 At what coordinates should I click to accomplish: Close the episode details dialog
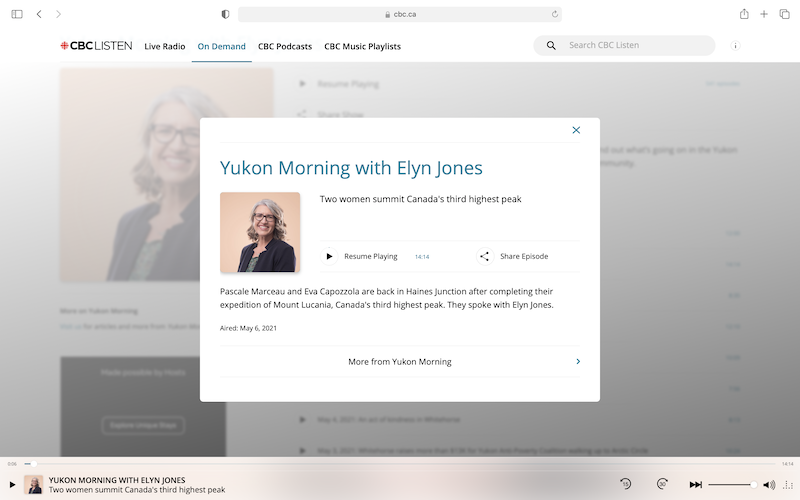coord(576,130)
